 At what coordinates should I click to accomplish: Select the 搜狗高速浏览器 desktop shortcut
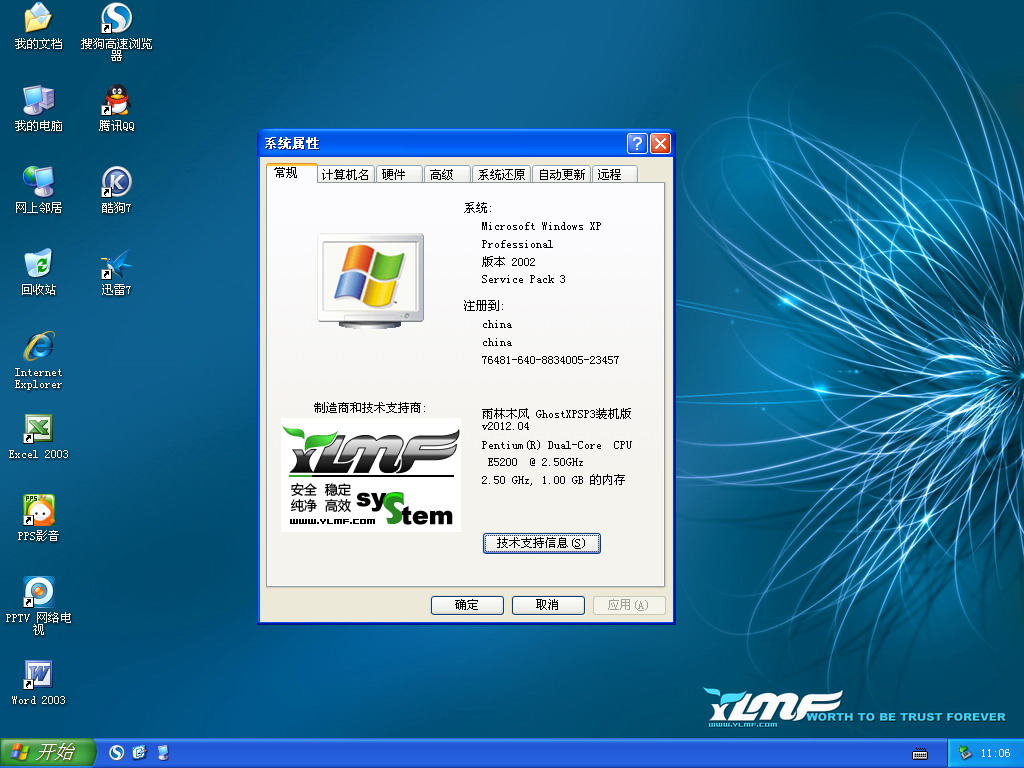coord(117,19)
